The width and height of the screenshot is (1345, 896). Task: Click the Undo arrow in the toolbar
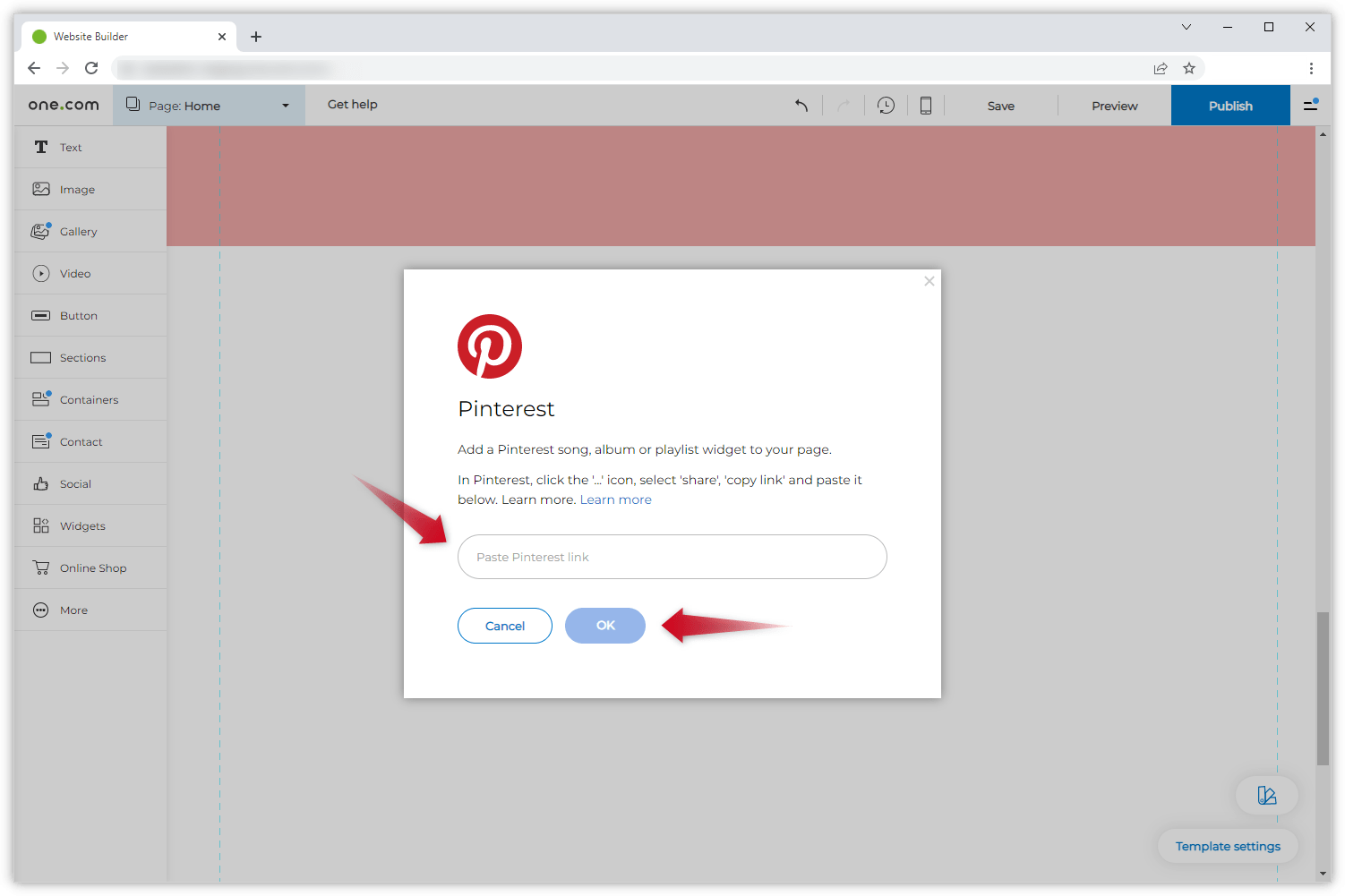click(801, 105)
